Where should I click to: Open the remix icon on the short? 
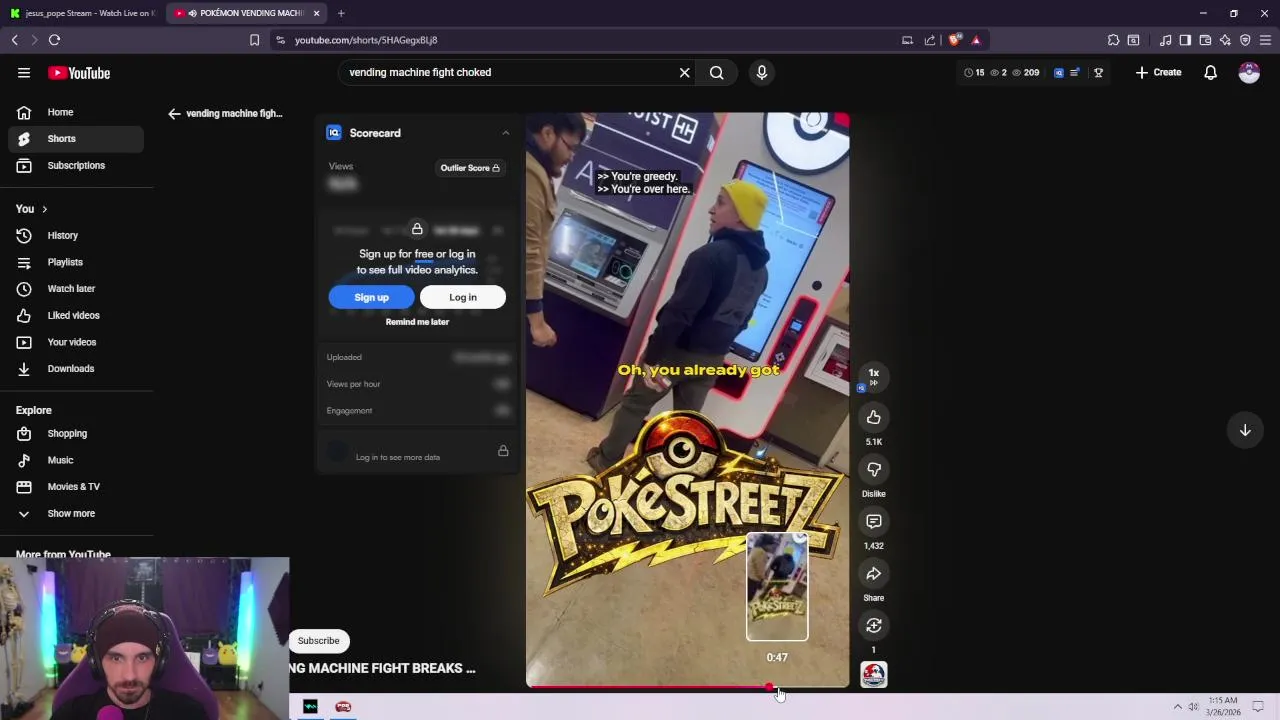874,625
